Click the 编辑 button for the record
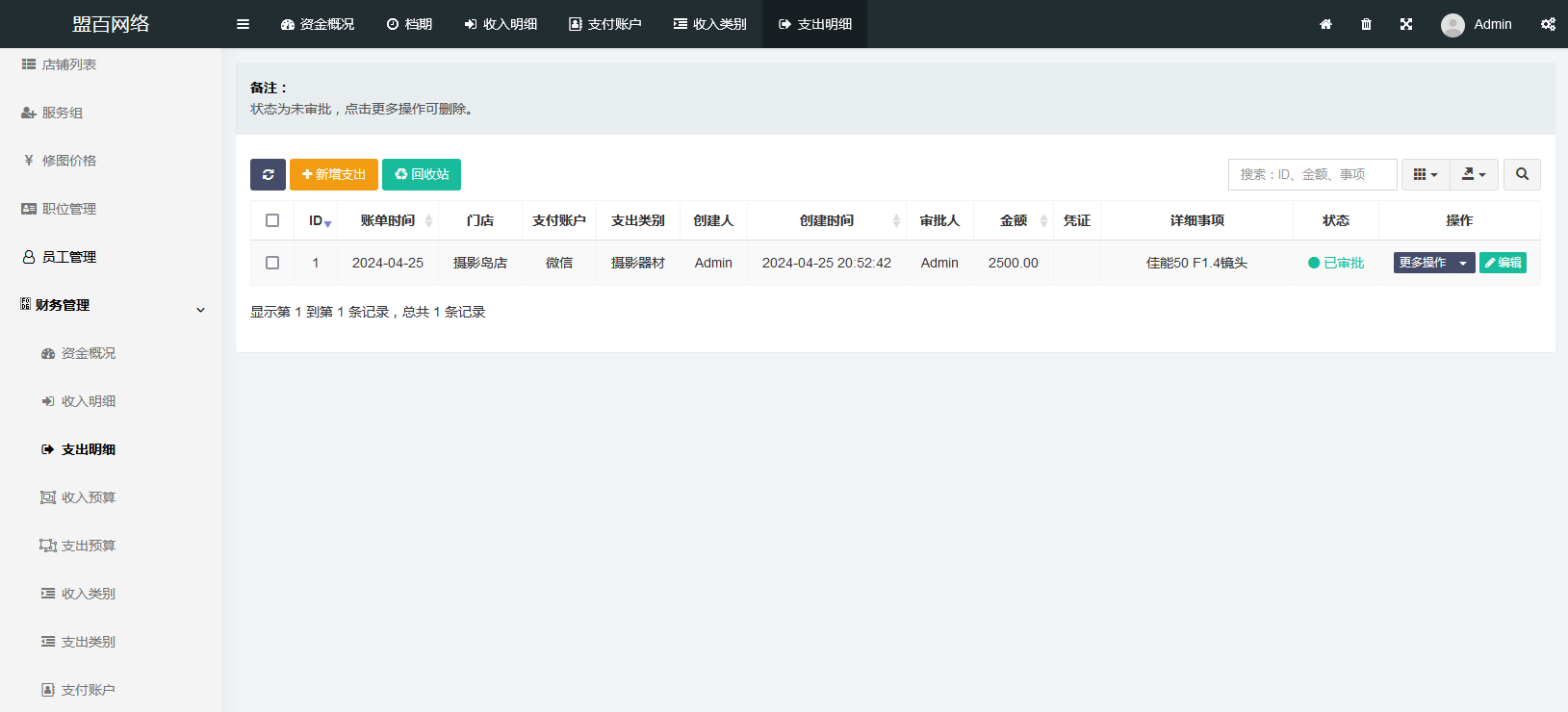 coord(1503,263)
